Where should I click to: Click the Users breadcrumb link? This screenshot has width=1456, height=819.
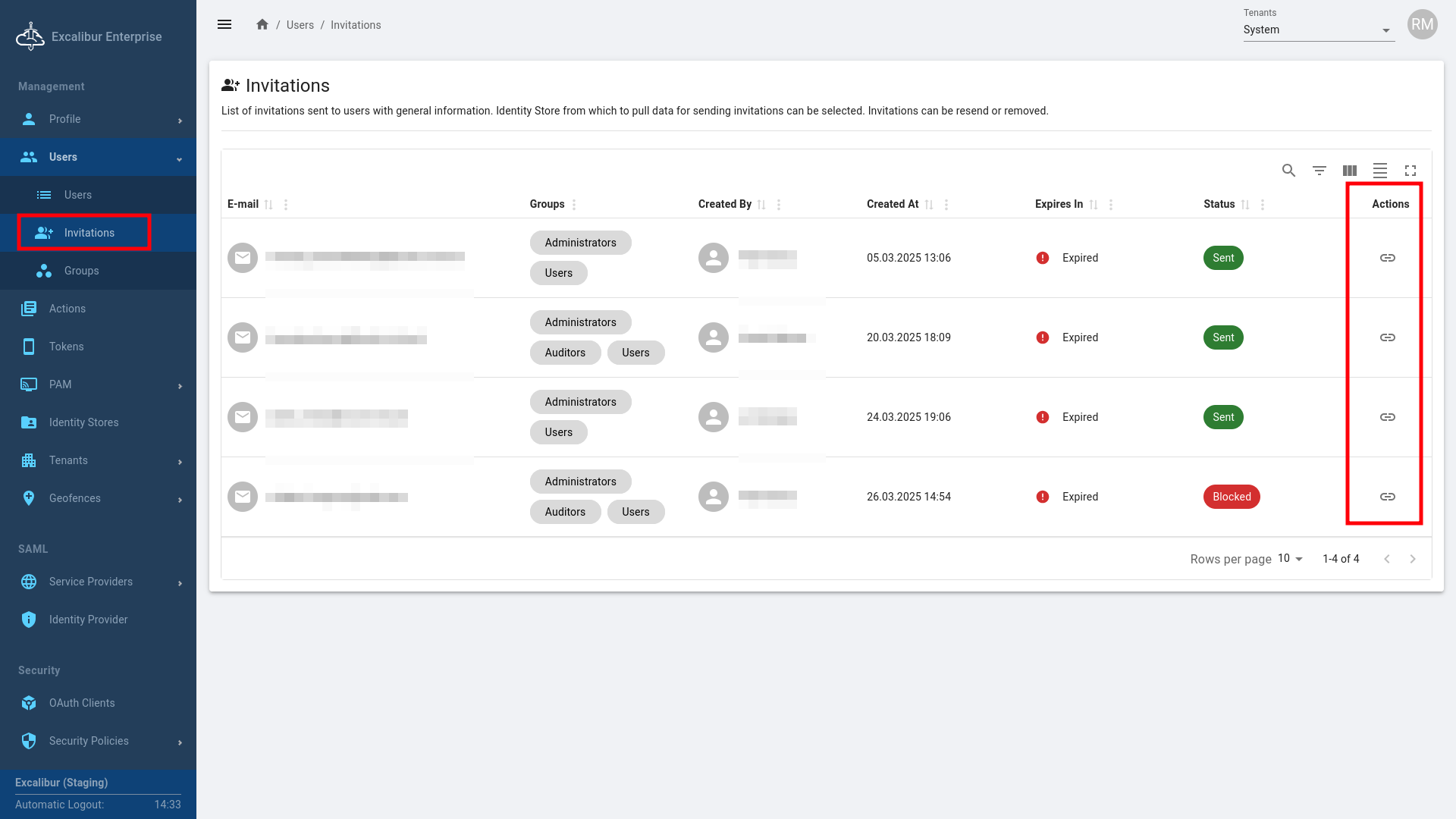[x=300, y=25]
